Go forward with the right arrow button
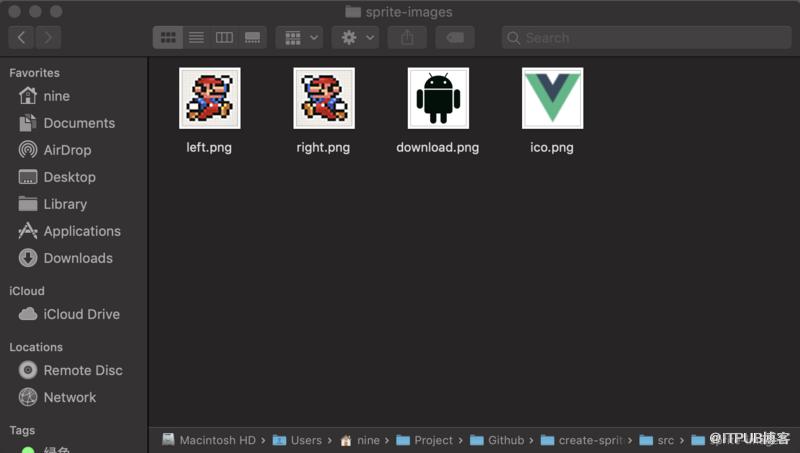 tap(48, 38)
